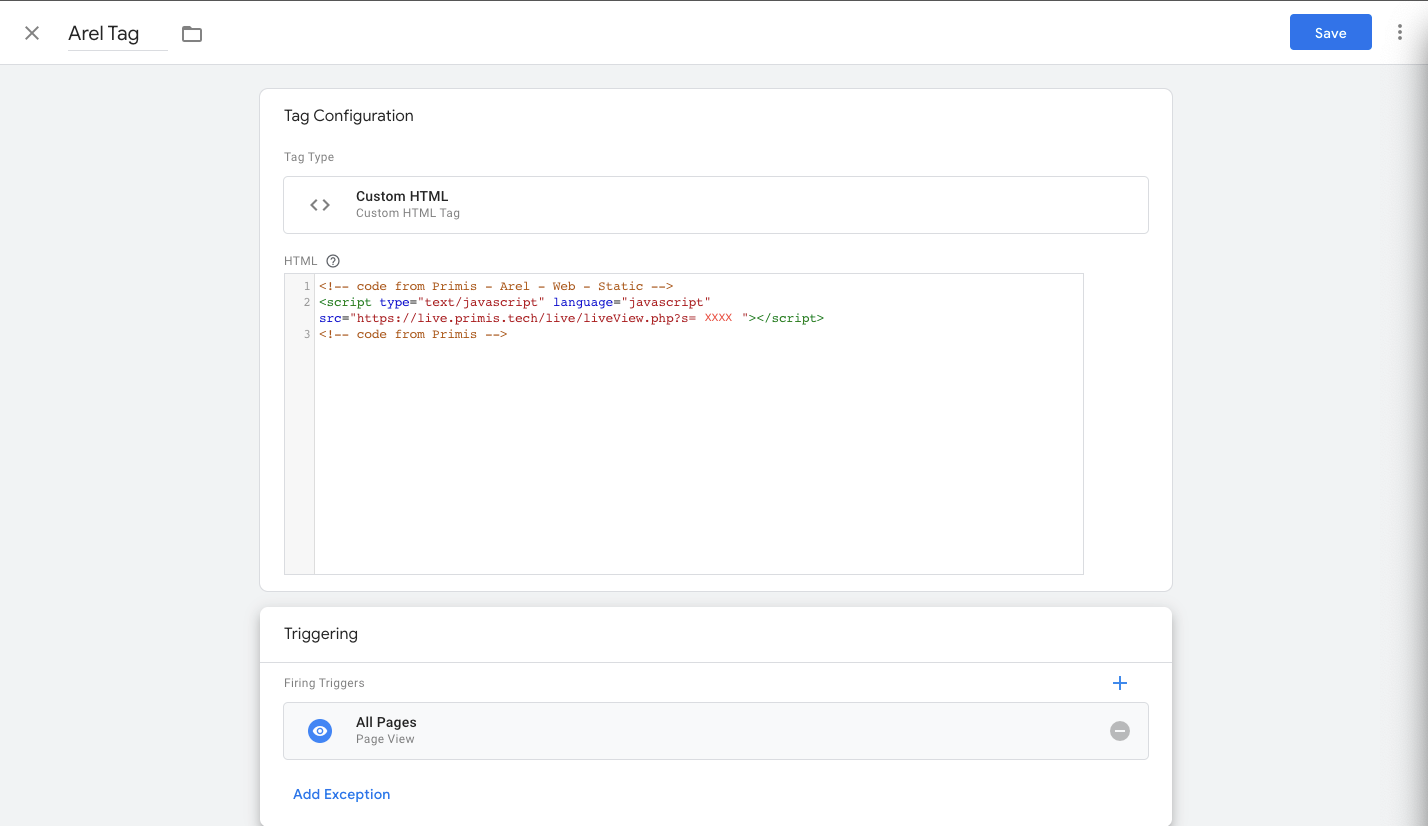1428x826 pixels.
Task: Save the tag
Action: tap(1330, 33)
